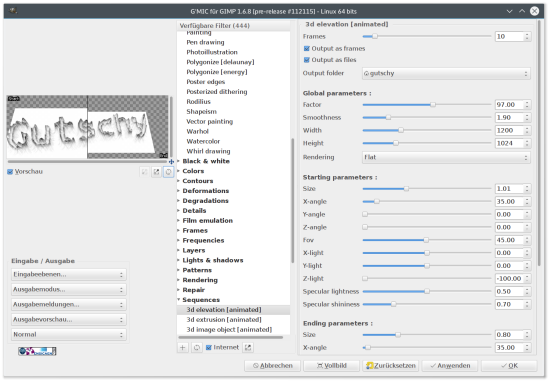550x382 pixels.
Task: Click the keep-above arrow in title bar
Action: [522, 11]
